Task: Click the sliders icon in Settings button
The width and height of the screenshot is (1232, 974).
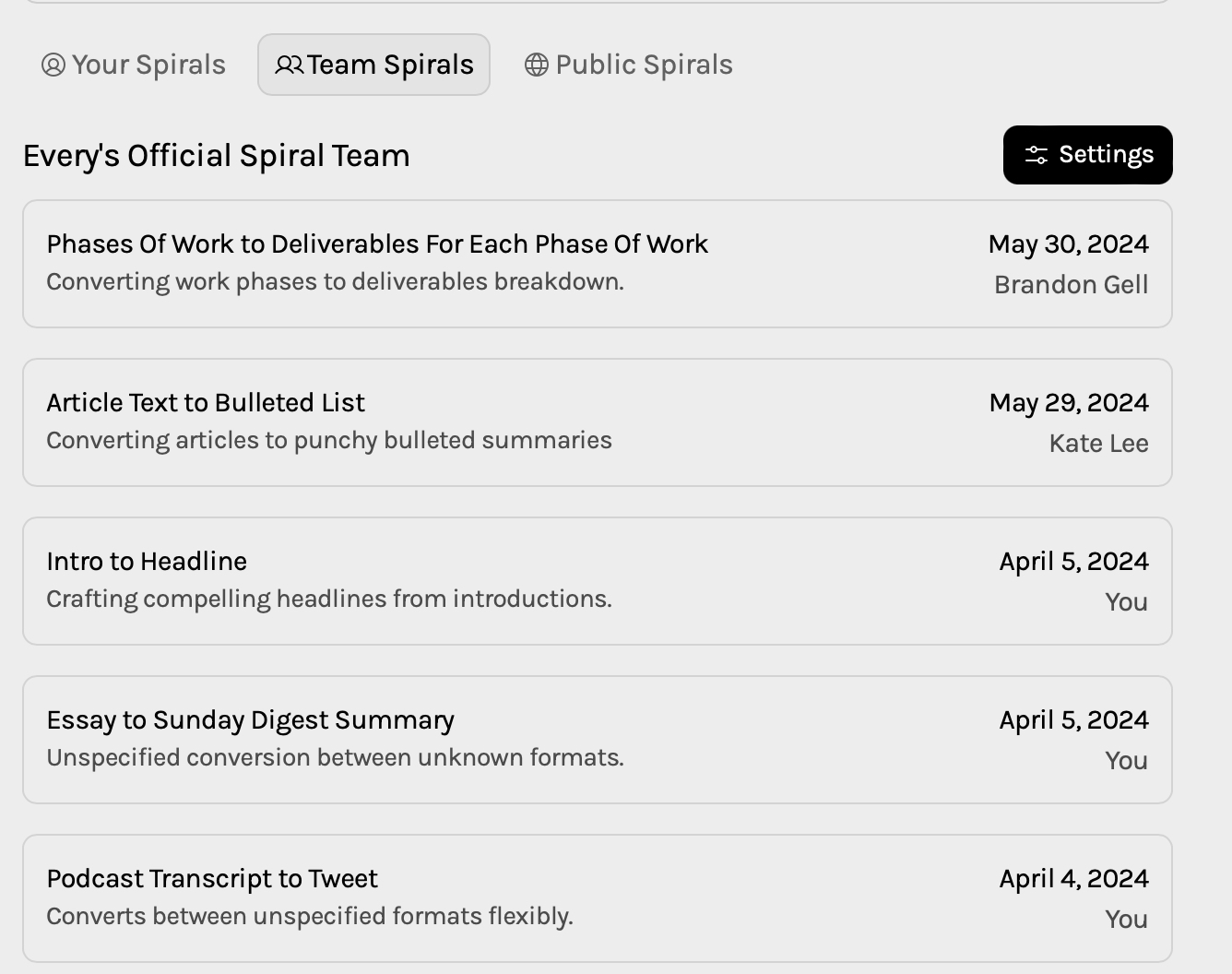Action: 1037,155
